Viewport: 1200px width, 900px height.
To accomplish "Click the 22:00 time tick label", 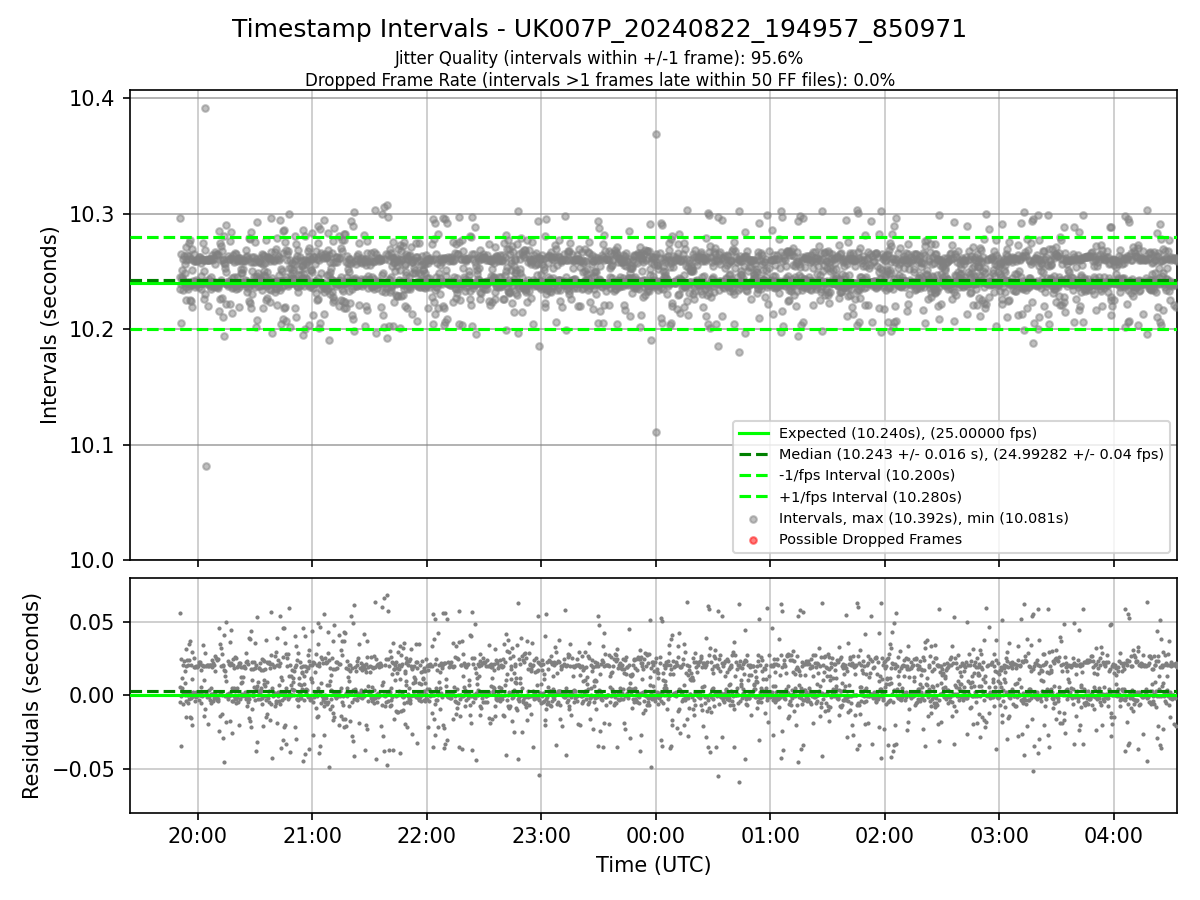I will (426, 835).
